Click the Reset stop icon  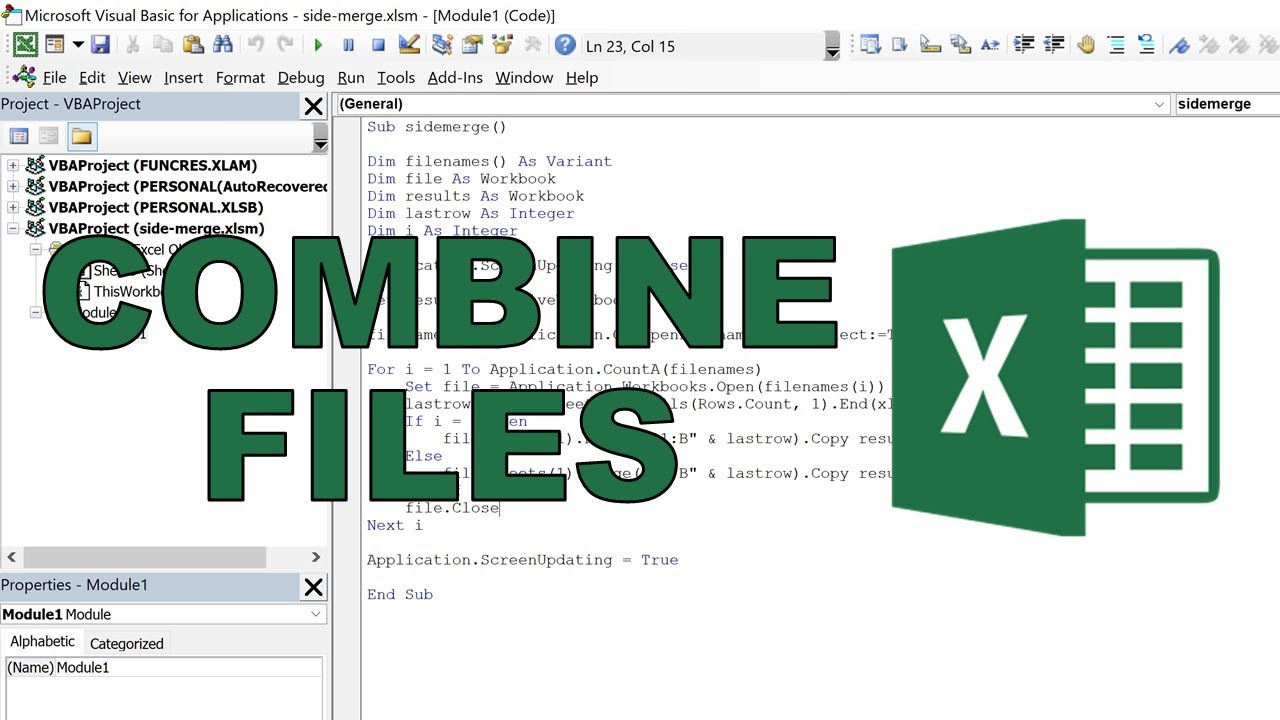pyautogui.click(x=378, y=45)
